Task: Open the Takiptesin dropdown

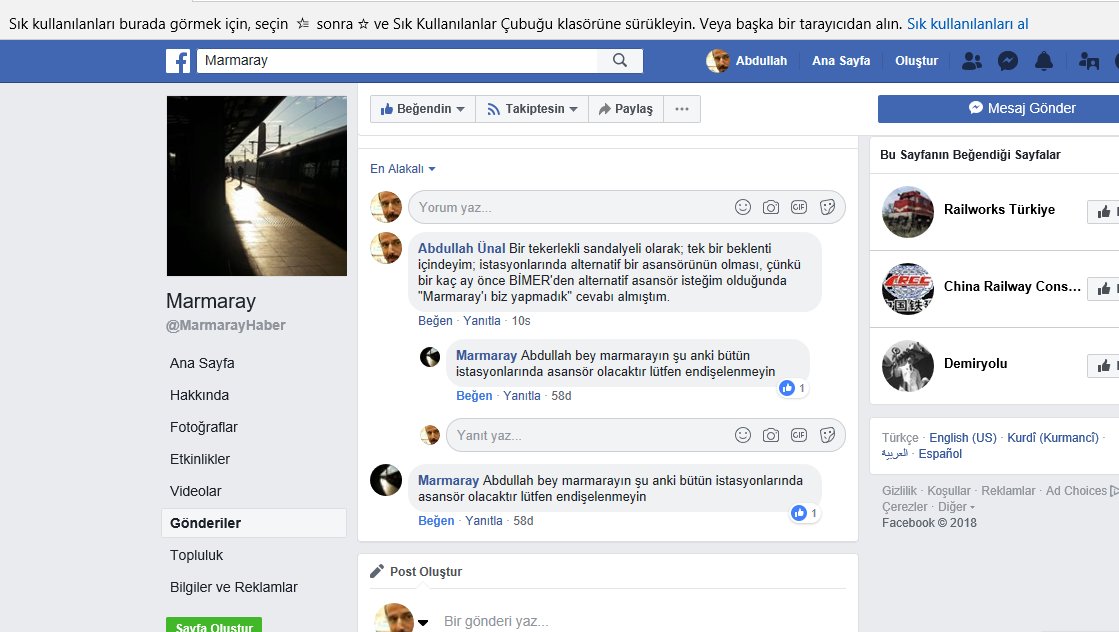Action: (532, 109)
